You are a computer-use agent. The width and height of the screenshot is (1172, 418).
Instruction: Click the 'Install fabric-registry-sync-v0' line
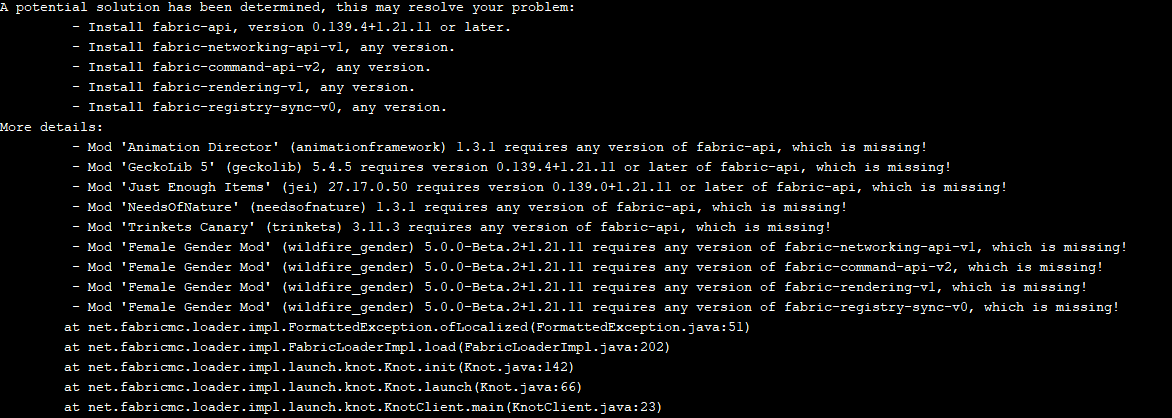260,107
